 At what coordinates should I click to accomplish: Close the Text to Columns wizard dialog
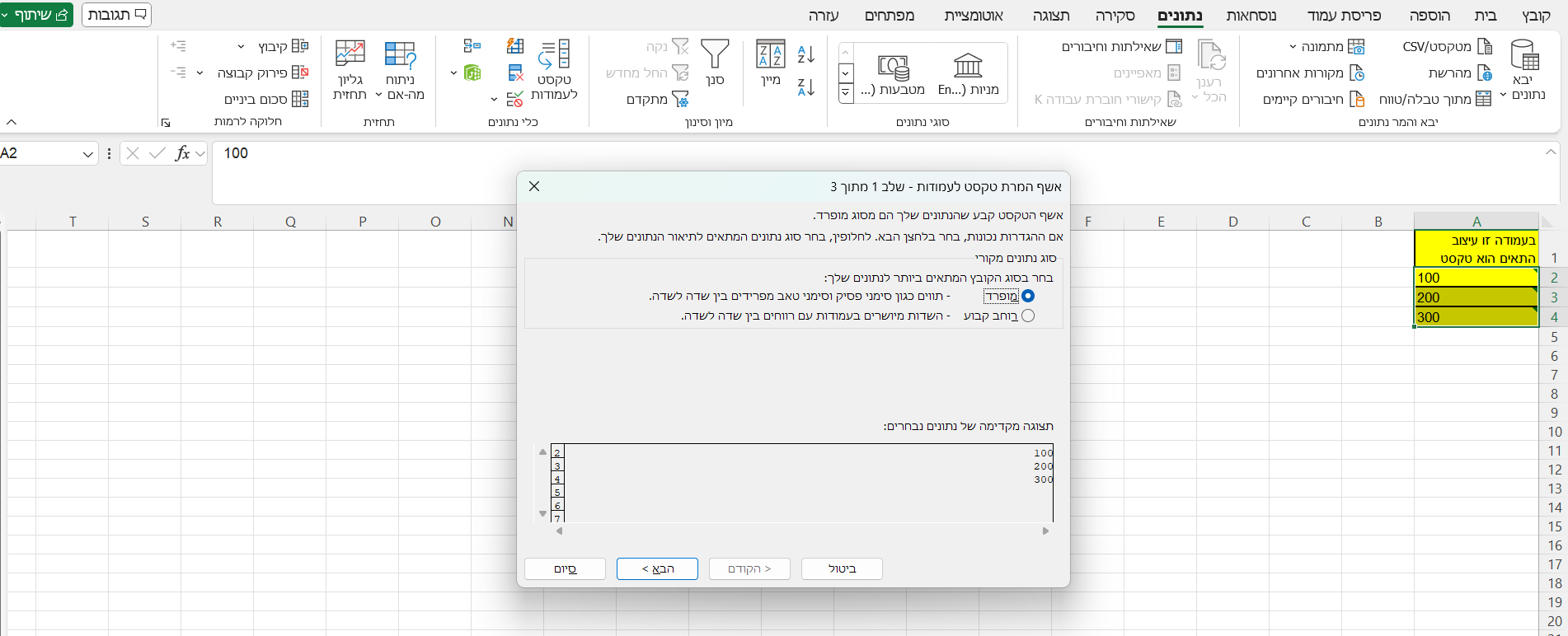click(x=534, y=186)
